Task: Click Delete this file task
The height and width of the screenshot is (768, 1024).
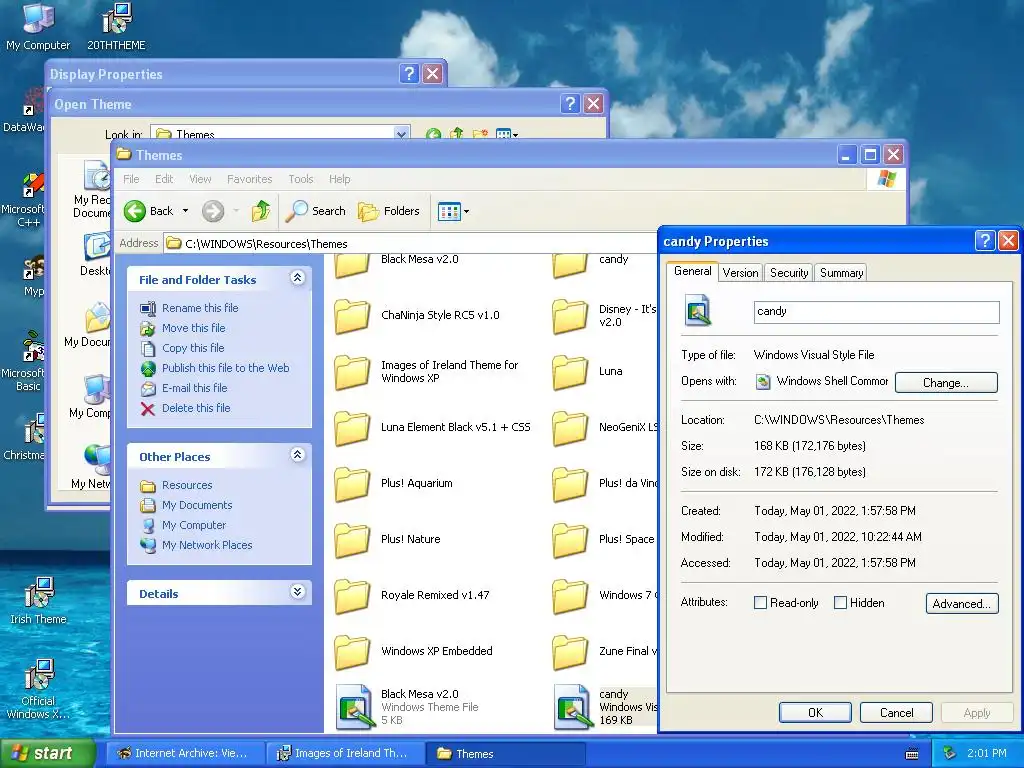Action: [196, 408]
